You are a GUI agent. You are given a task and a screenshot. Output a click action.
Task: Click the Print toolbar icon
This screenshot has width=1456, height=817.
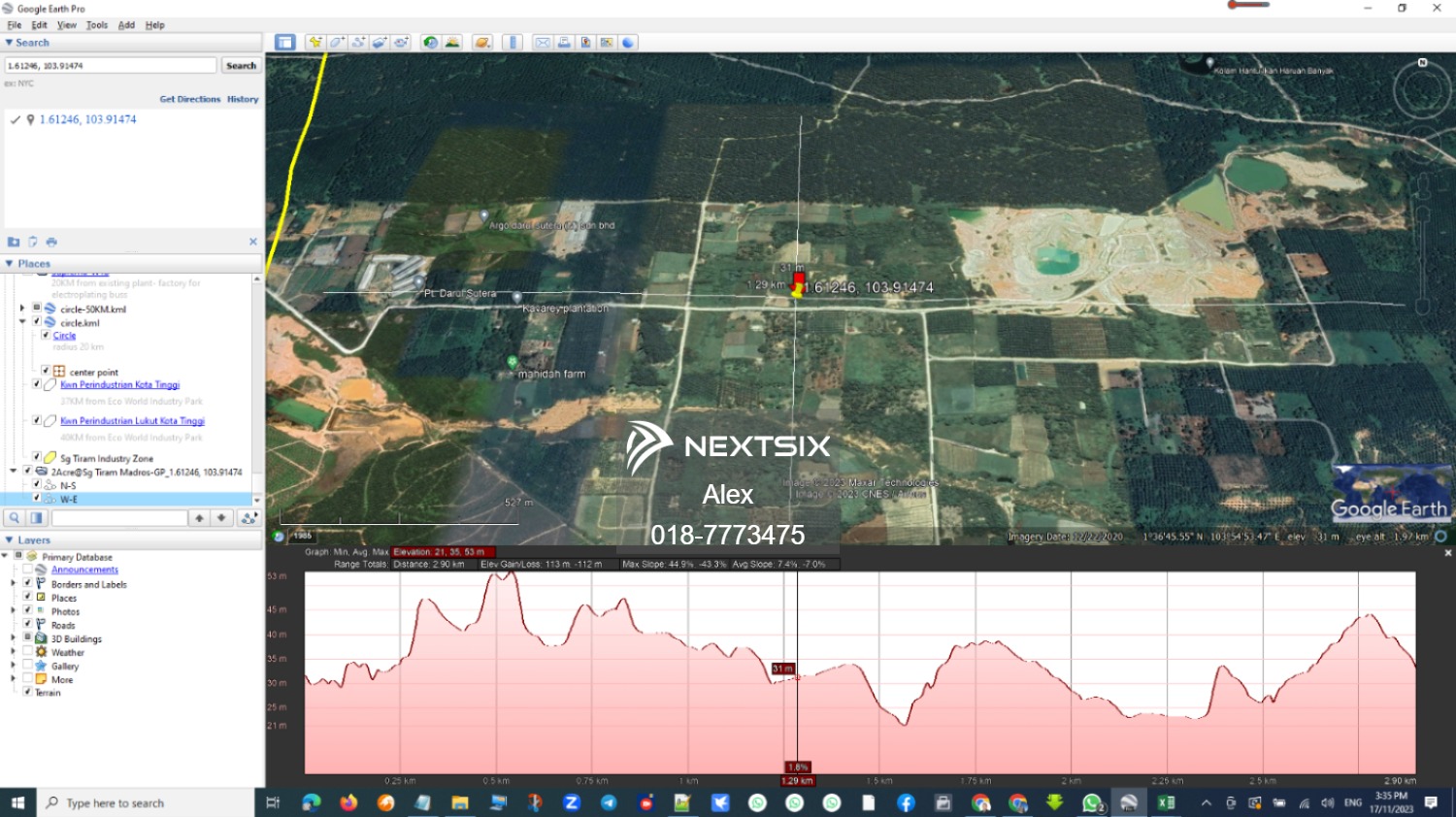[x=564, y=43]
